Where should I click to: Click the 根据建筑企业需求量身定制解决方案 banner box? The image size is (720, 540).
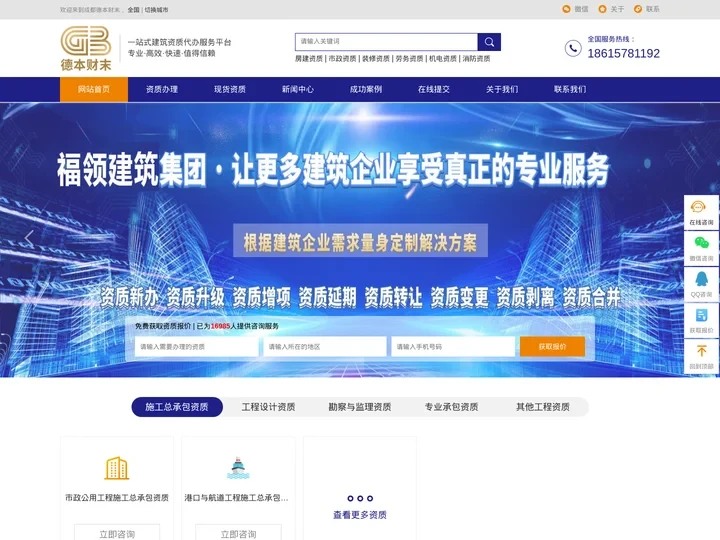(x=360, y=241)
